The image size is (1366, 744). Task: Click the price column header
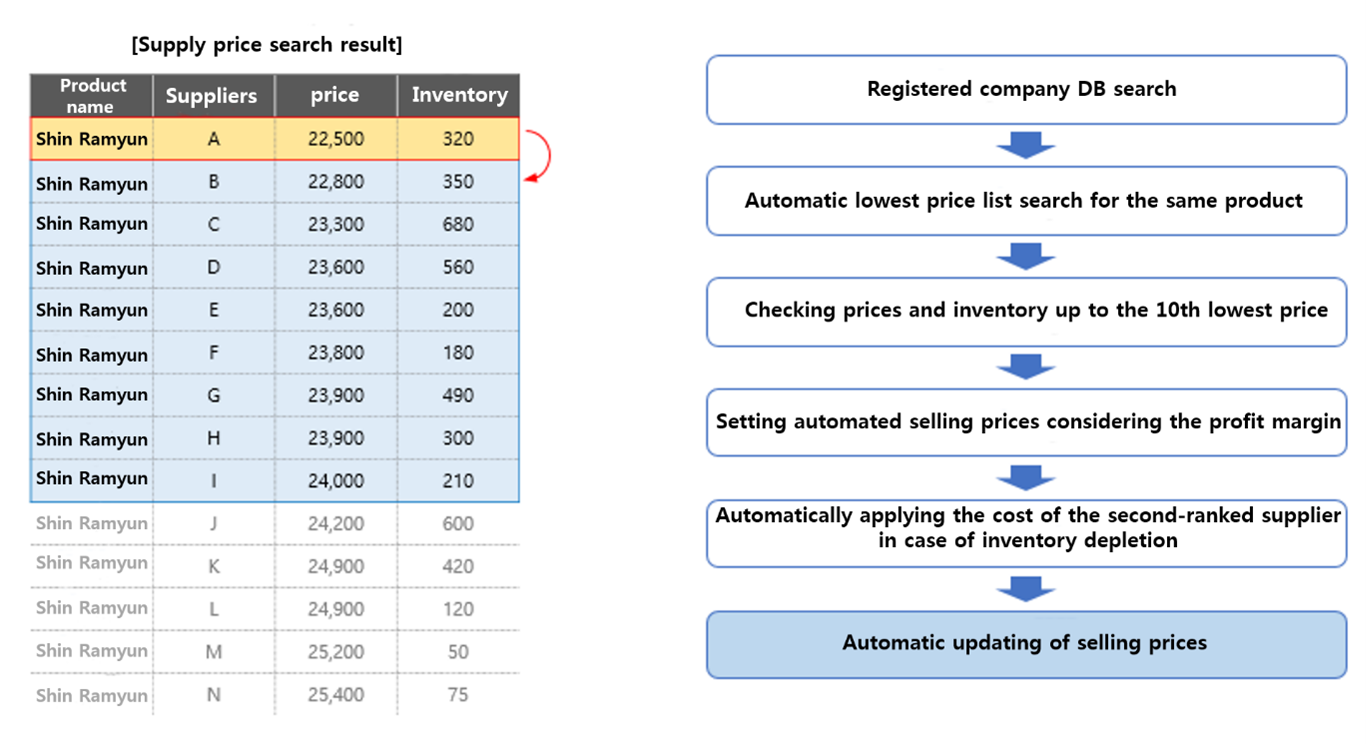(x=335, y=96)
